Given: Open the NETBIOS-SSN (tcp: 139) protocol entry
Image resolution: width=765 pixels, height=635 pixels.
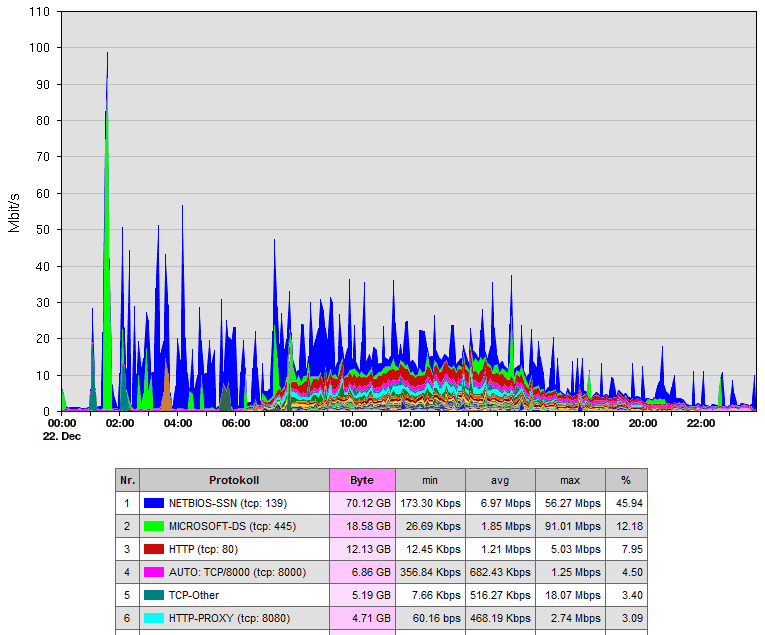Looking at the screenshot, I should click(x=227, y=503).
